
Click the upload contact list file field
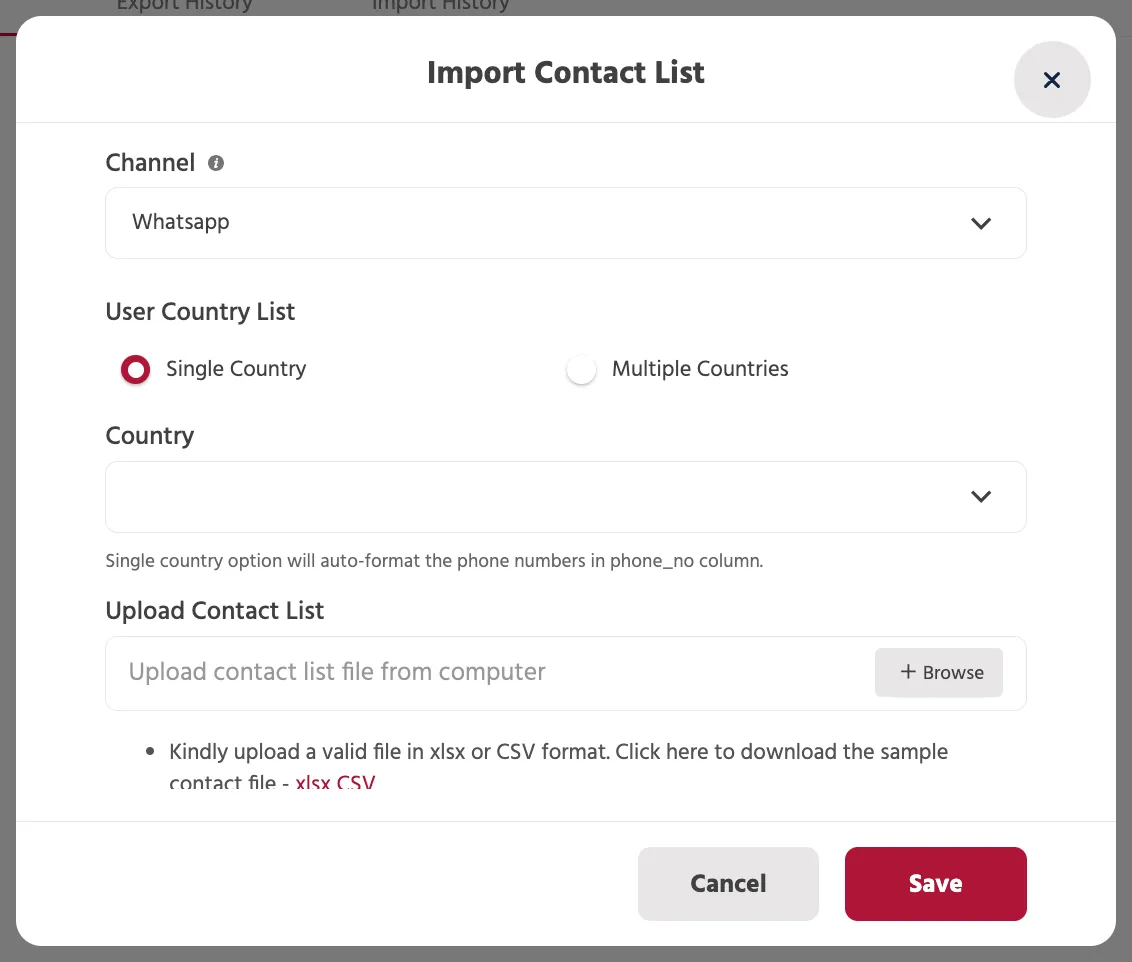[x=450, y=672]
